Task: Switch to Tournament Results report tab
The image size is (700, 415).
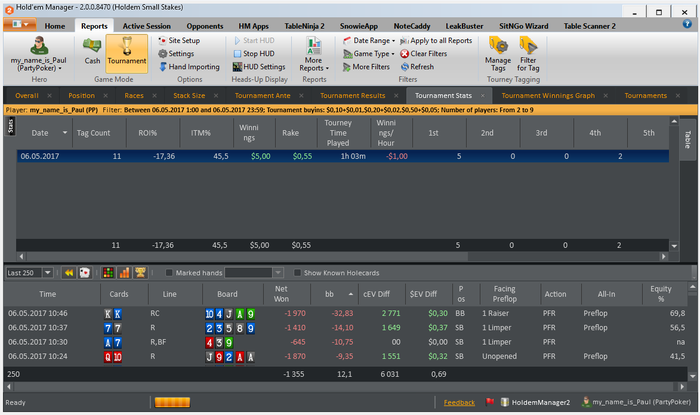Action: click(352, 95)
